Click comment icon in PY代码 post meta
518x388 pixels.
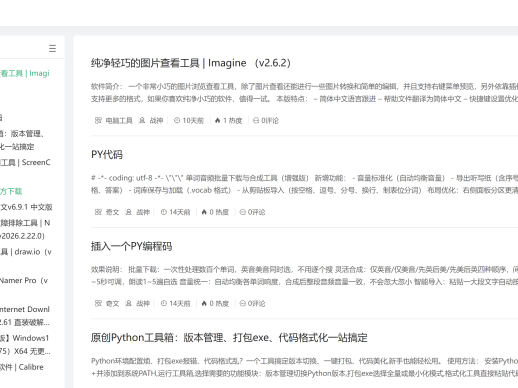pos(242,212)
